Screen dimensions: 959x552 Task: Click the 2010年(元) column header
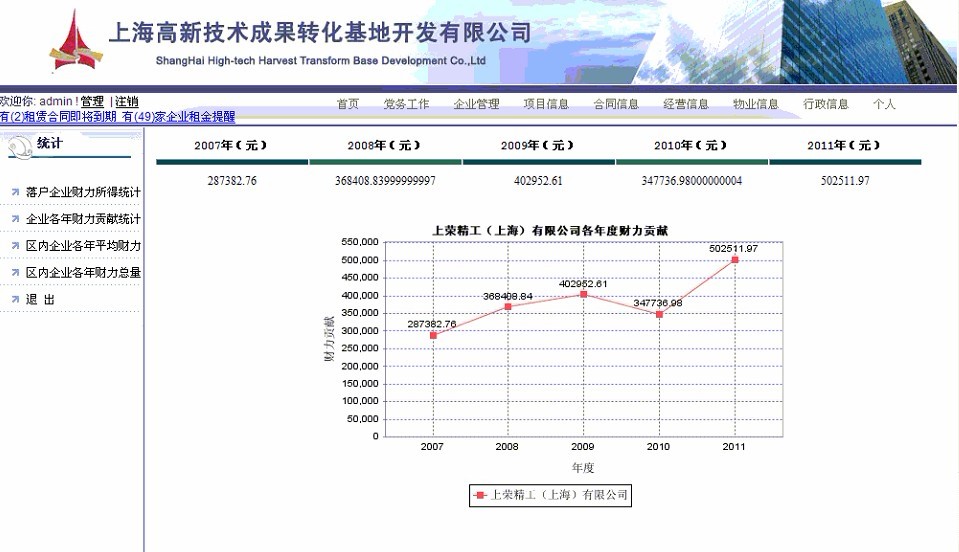(691, 145)
